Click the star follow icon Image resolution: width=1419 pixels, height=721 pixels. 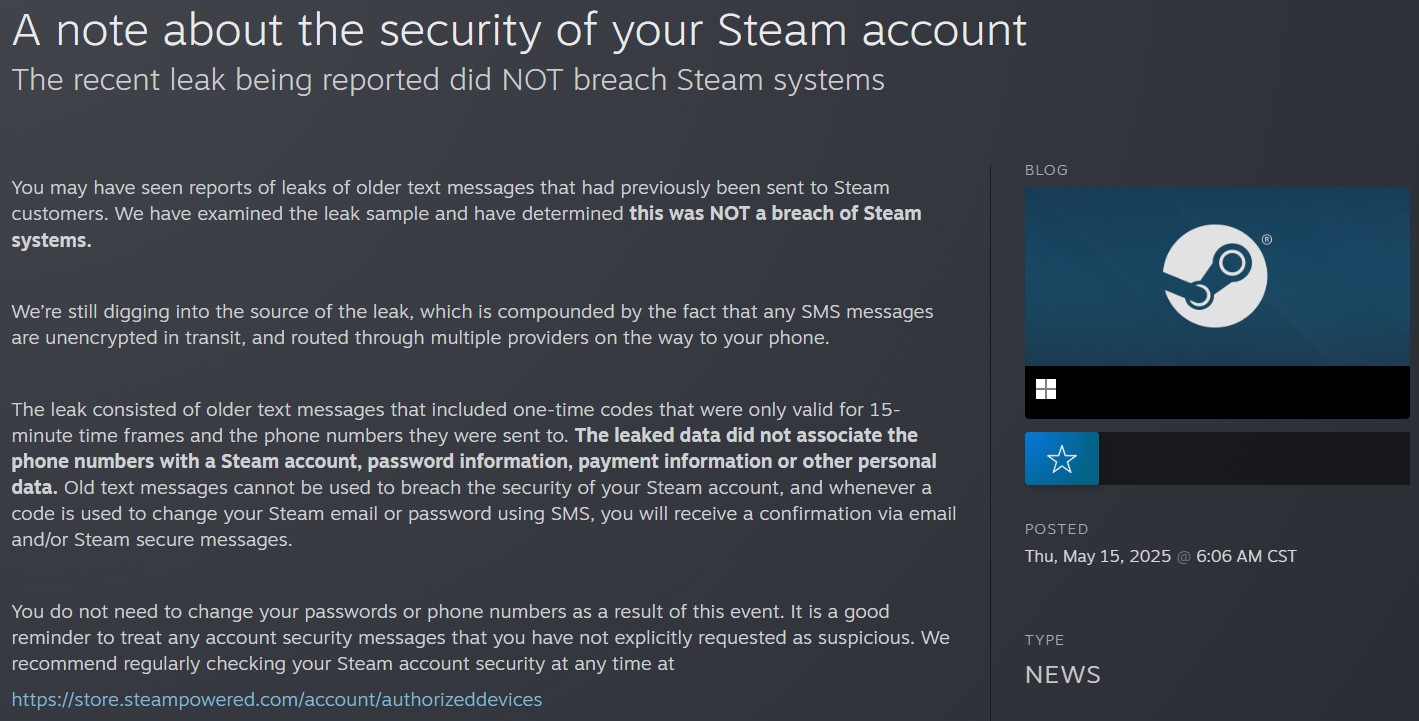click(x=1061, y=459)
